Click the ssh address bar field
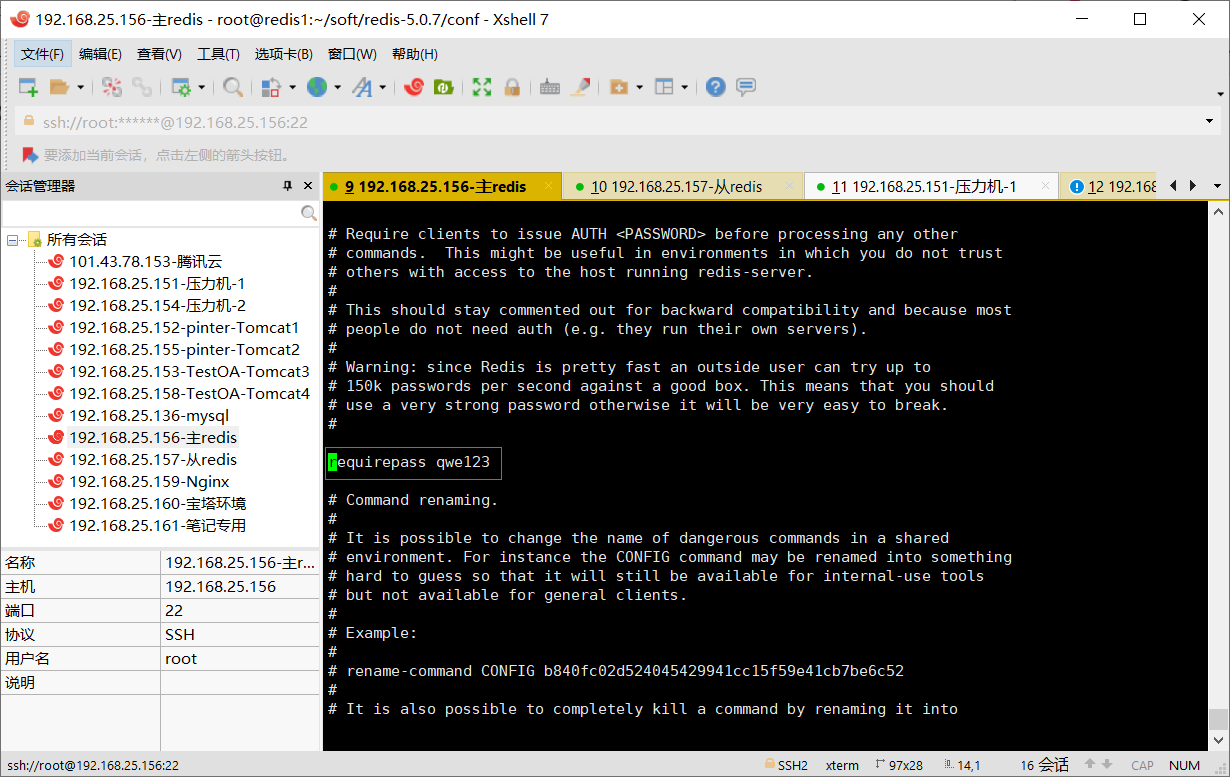 click(x=608, y=122)
